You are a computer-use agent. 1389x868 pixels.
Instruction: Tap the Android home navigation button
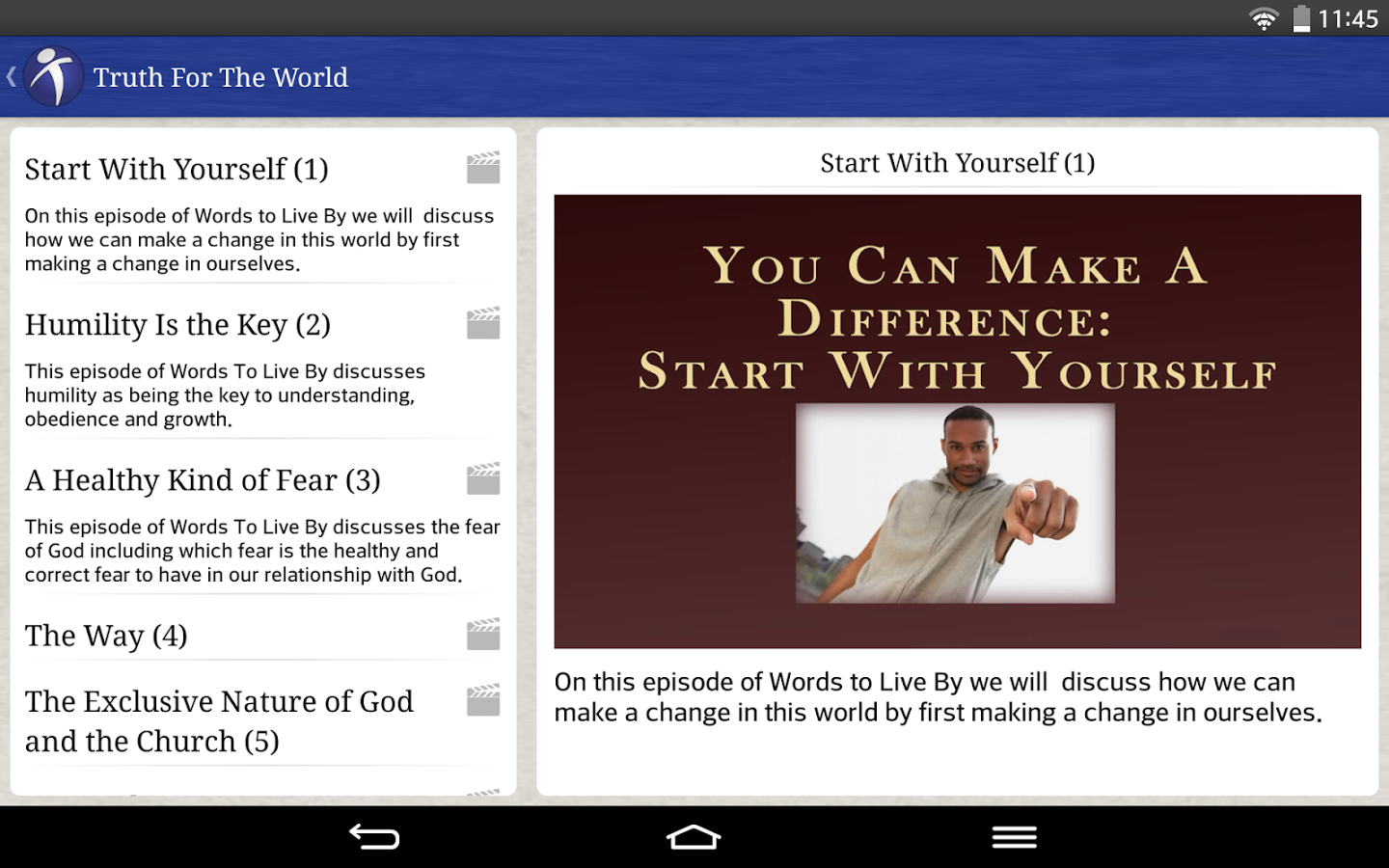coord(694,837)
